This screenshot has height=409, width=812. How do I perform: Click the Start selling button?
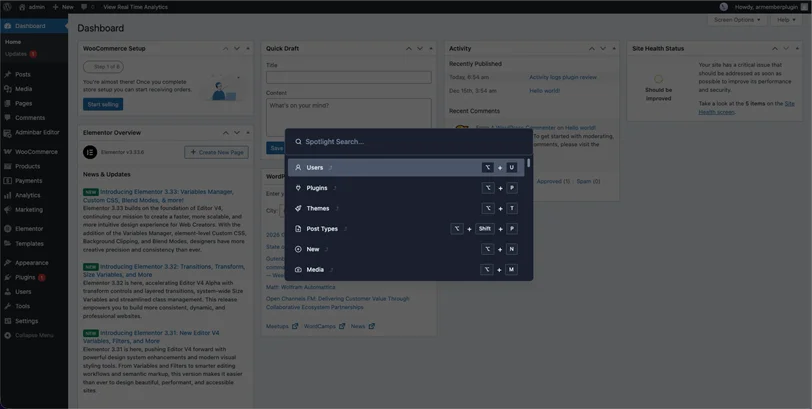coord(103,104)
